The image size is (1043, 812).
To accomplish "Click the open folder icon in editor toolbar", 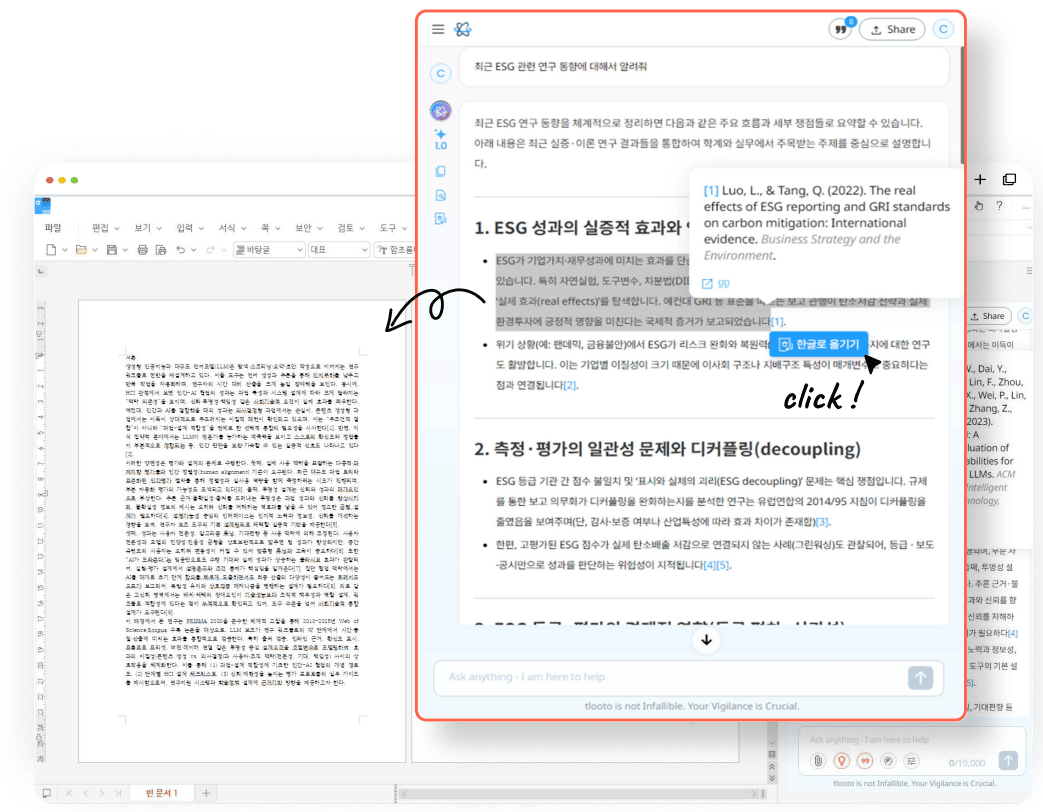I will pos(81,250).
